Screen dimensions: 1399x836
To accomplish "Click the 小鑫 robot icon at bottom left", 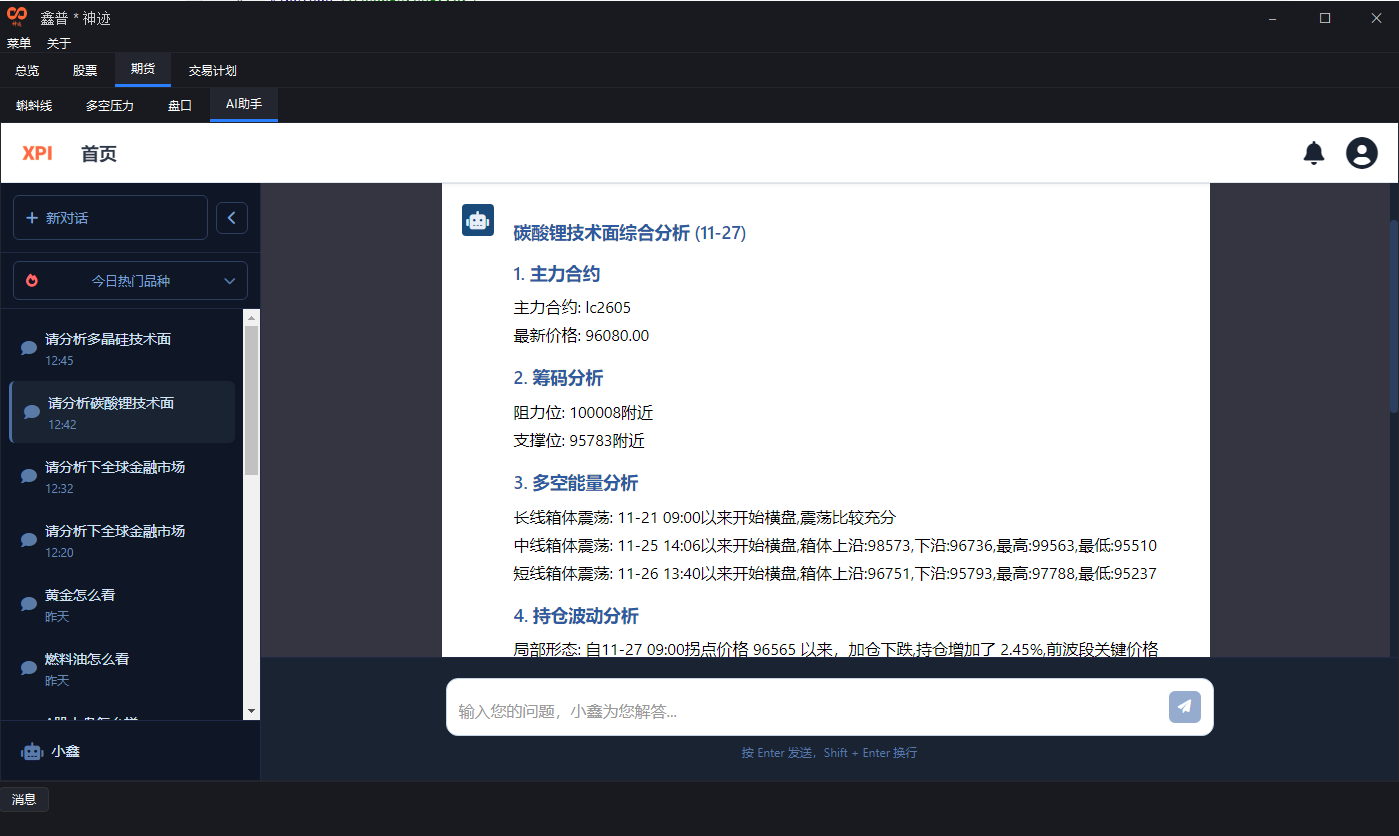I will click(x=30, y=751).
